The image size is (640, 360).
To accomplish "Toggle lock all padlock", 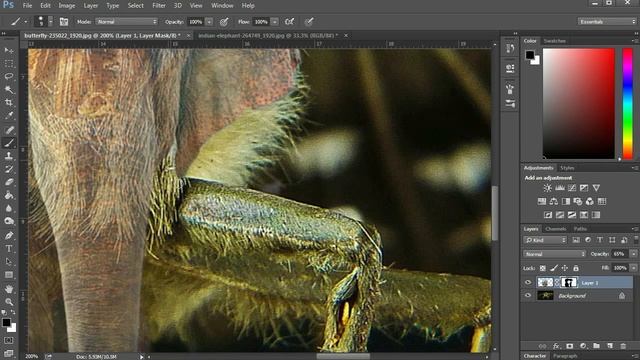I will (x=576, y=268).
